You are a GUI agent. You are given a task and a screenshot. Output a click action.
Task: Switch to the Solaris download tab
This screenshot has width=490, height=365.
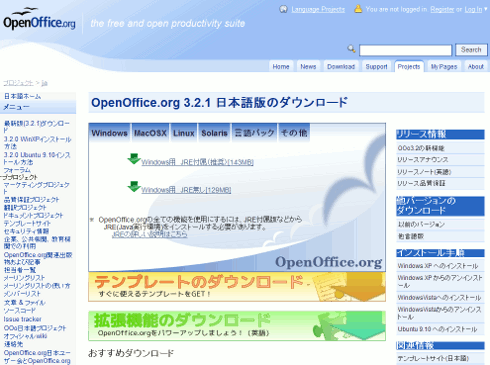214,133
